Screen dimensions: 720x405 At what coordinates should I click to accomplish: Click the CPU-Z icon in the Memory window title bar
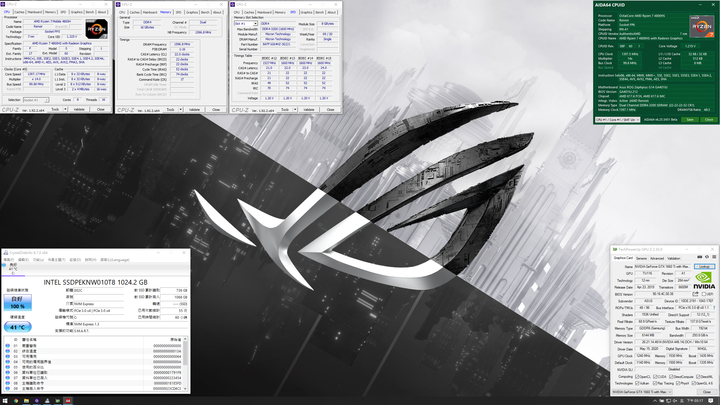point(118,5)
